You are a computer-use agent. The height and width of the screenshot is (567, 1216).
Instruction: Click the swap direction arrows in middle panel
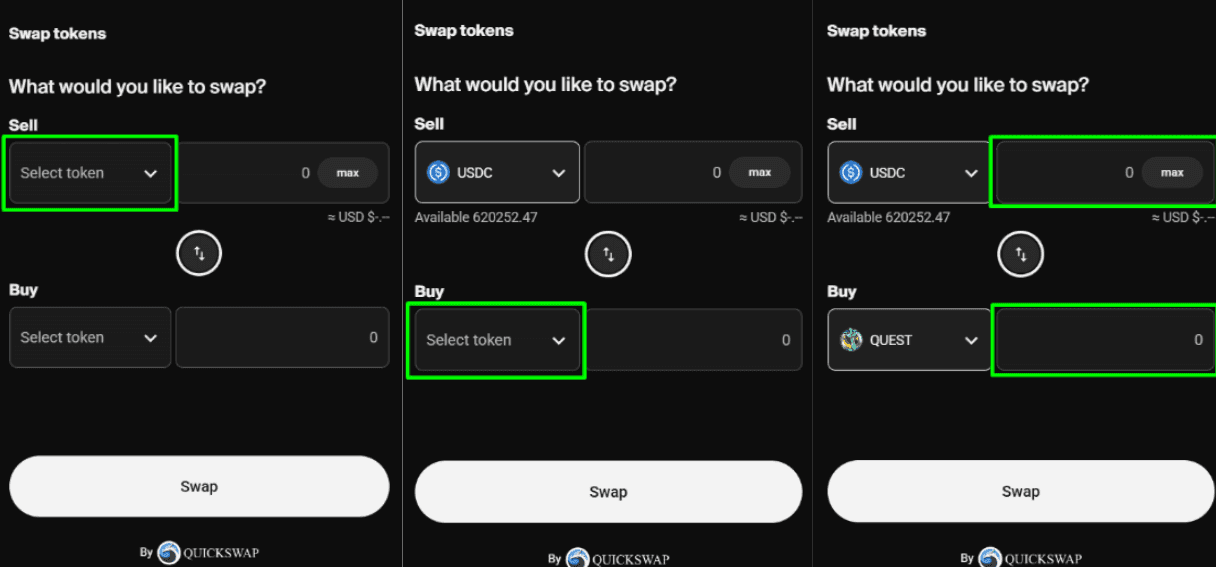click(x=608, y=254)
